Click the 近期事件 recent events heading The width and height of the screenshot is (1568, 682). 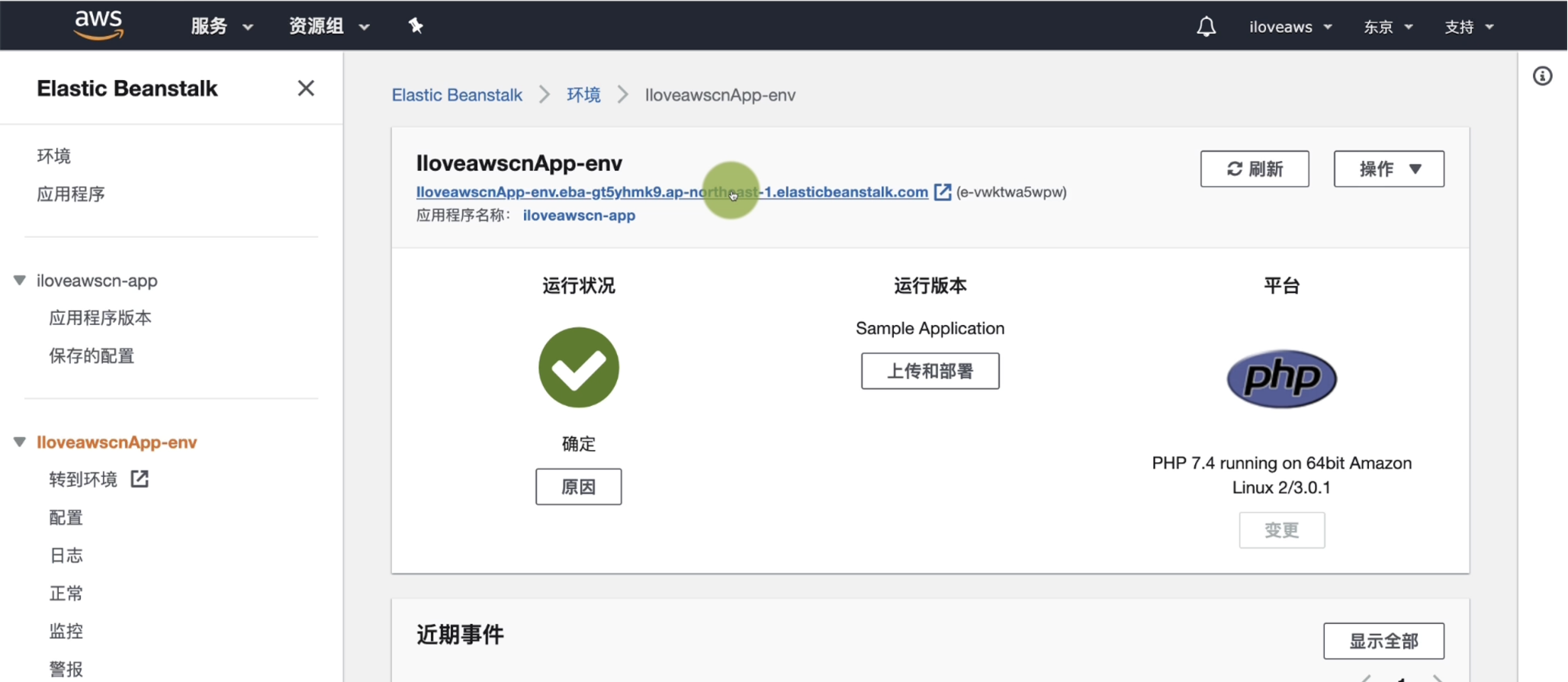pyautogui.click(x=460, y=635)
